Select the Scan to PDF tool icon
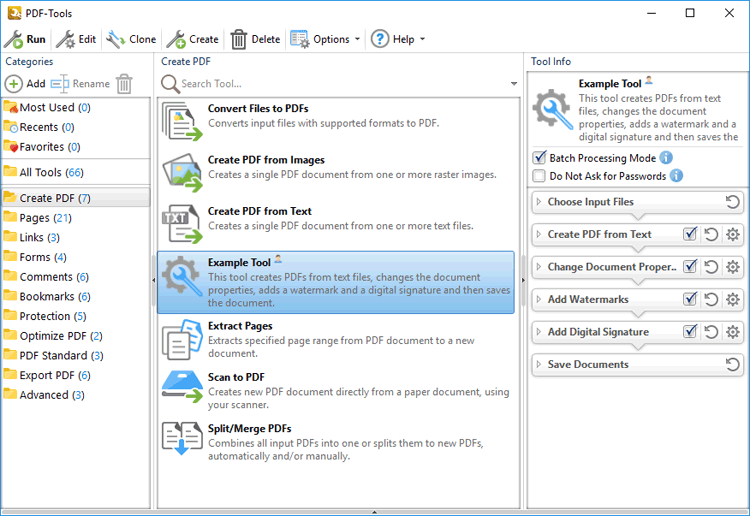The width and height of the screenshot is (750, 516). point(182,386)
